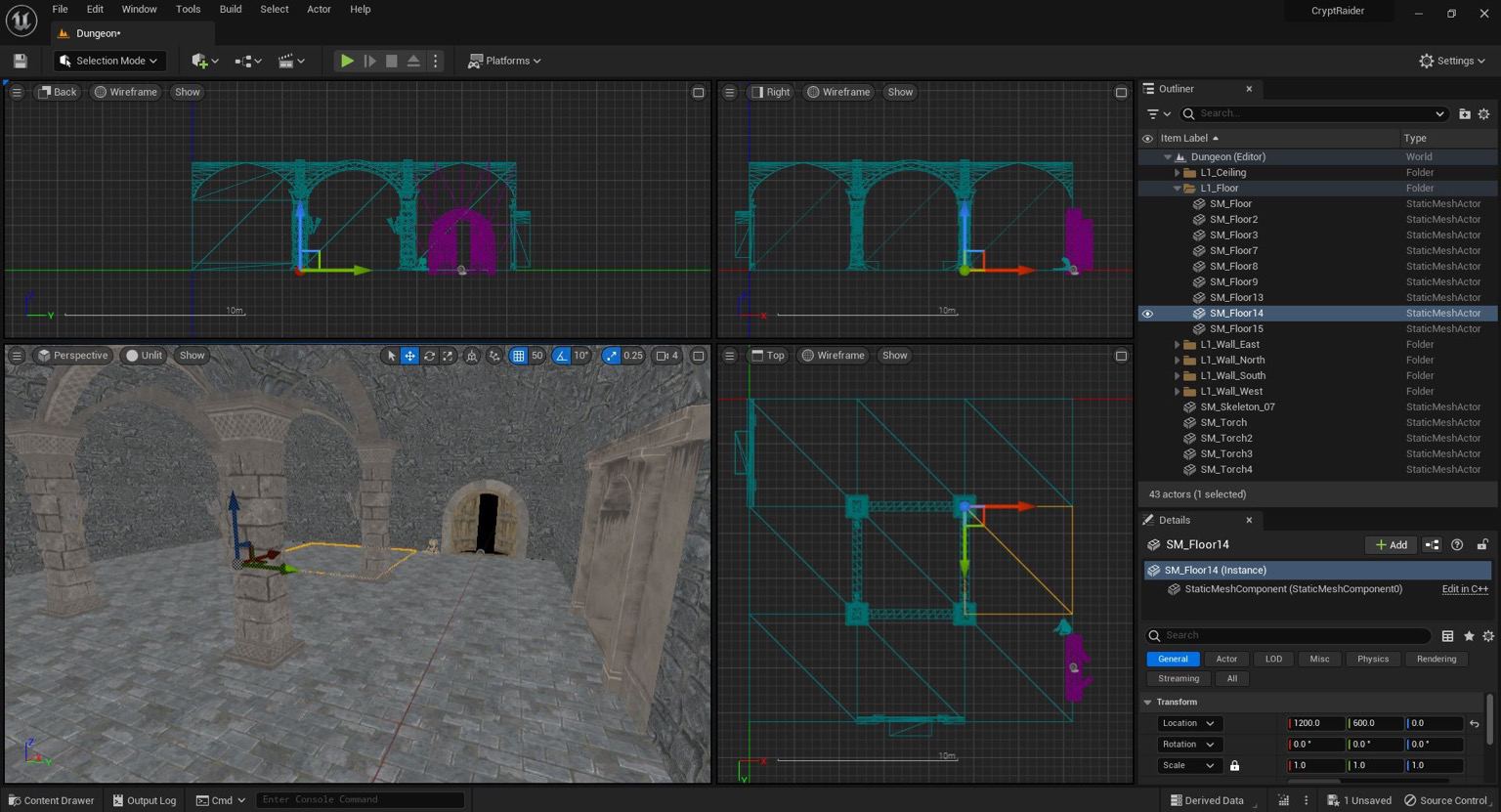Click the Location X value field

pyautogui.click(x=1315, y=724)
